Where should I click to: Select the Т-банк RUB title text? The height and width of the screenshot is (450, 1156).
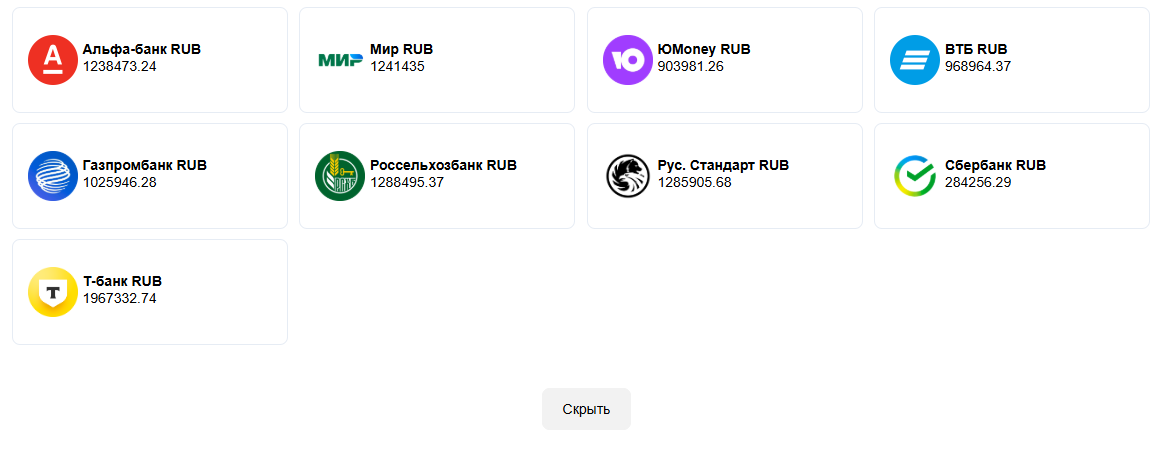122,281
